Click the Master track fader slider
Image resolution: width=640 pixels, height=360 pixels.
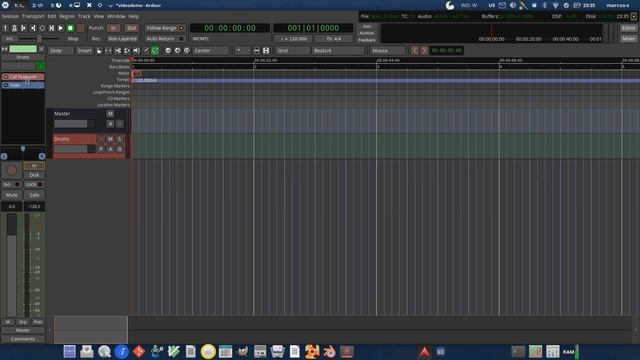[74, 124]
